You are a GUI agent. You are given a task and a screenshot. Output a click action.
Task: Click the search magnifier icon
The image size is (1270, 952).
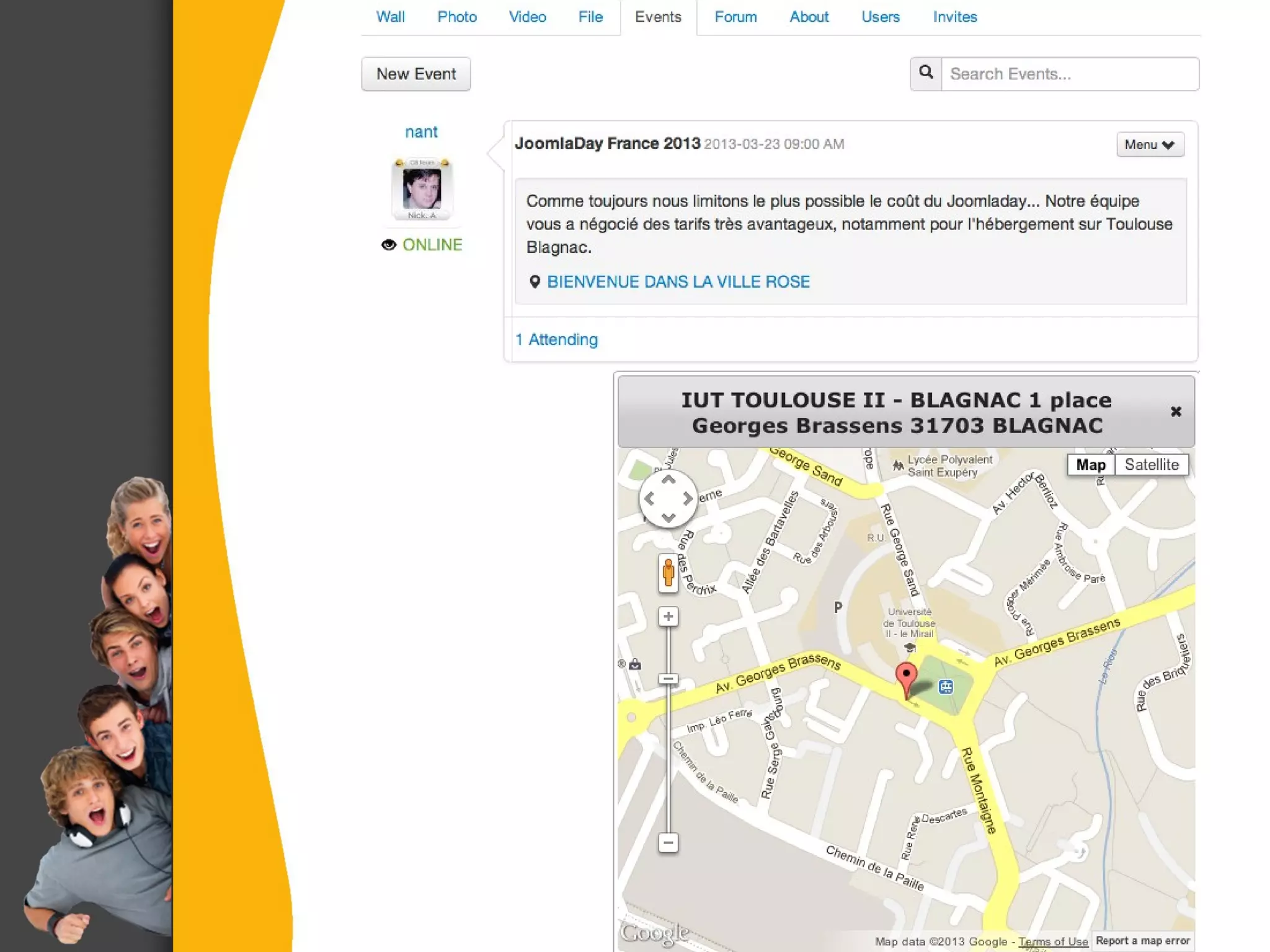pos(926,73)
